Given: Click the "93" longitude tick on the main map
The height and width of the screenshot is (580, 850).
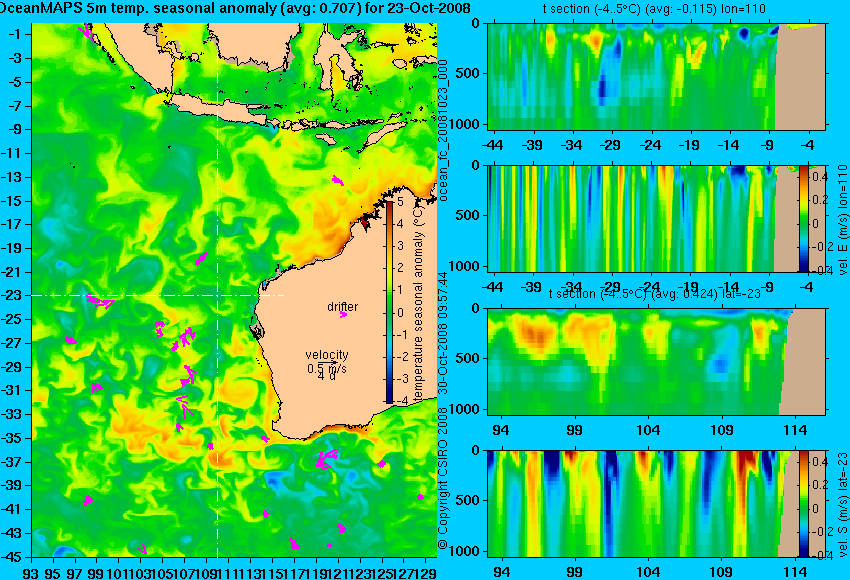Looking at the screenshot, I should coord(31,573).
